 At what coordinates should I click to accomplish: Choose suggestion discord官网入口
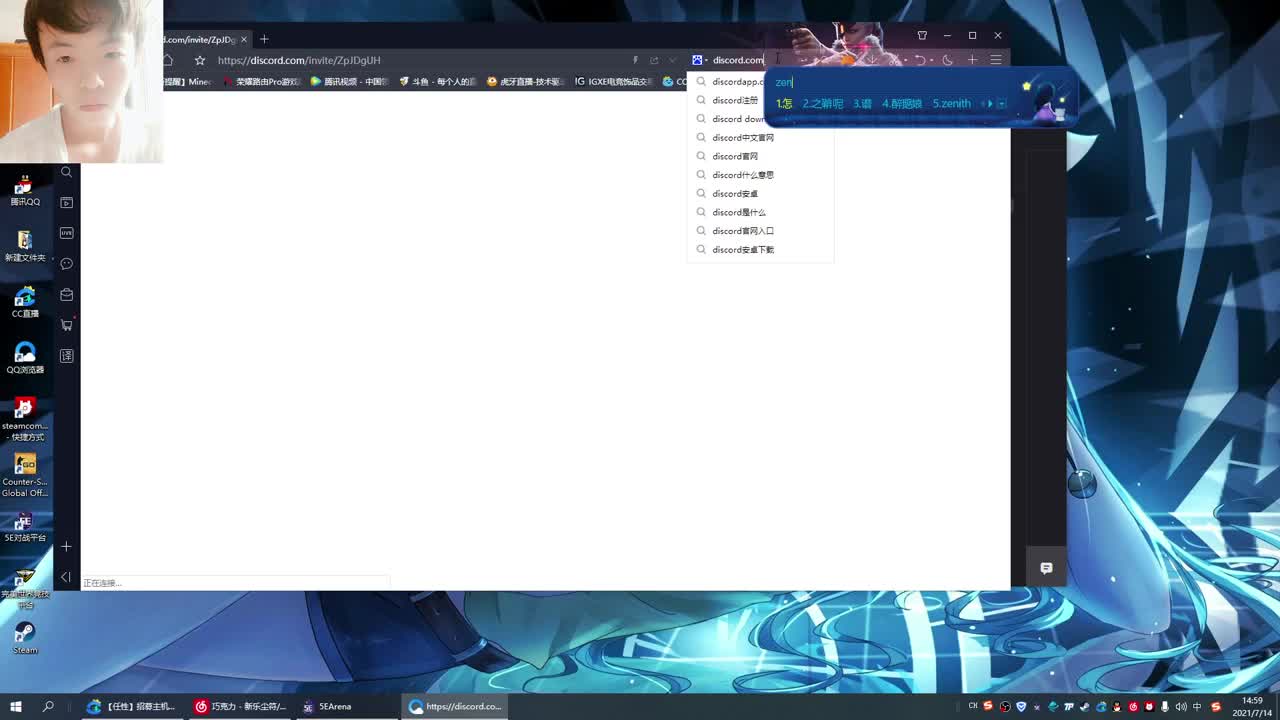(760, 231)
